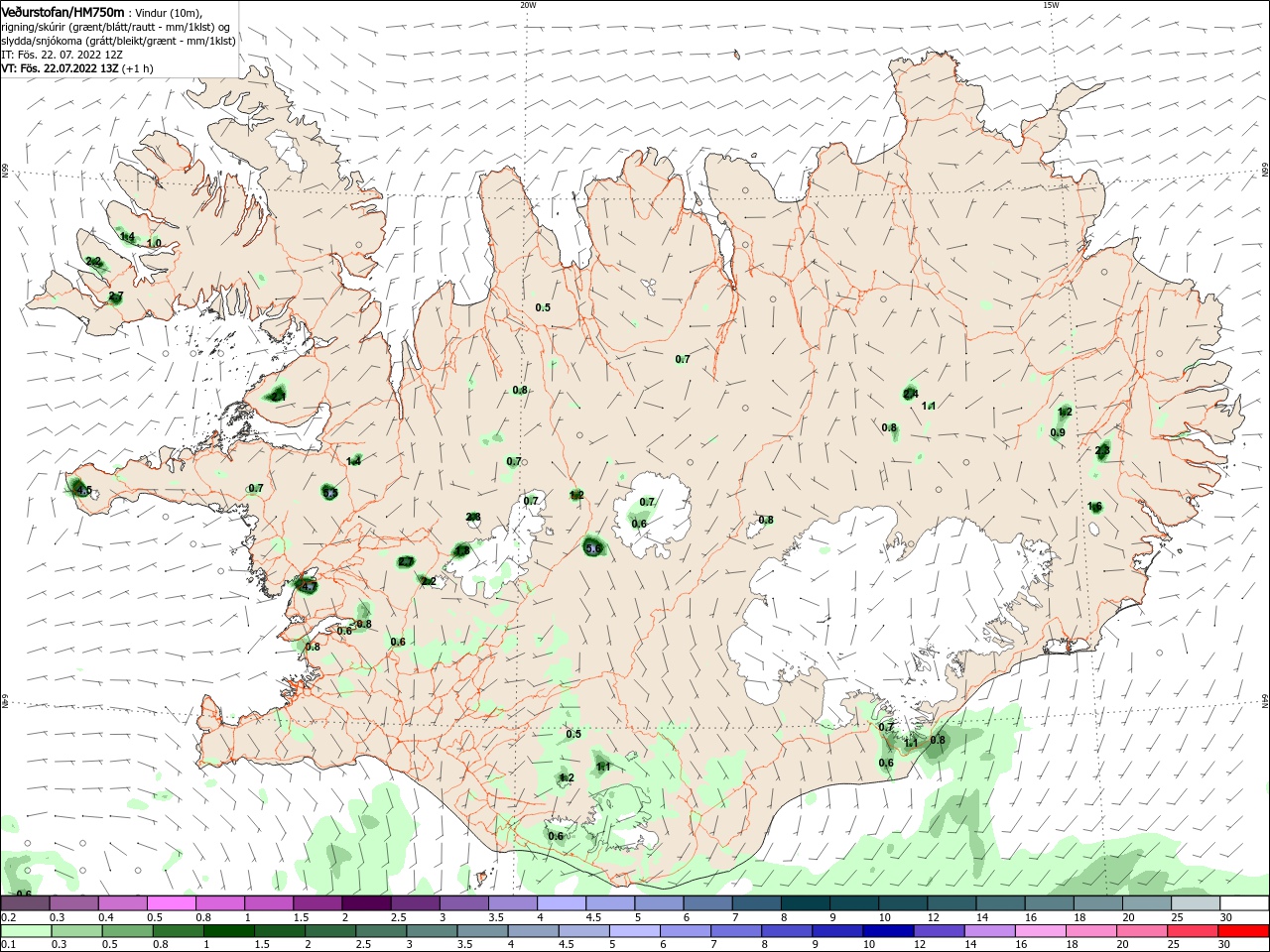Click the "4.5" rainfall value on the map

(83, 490)
